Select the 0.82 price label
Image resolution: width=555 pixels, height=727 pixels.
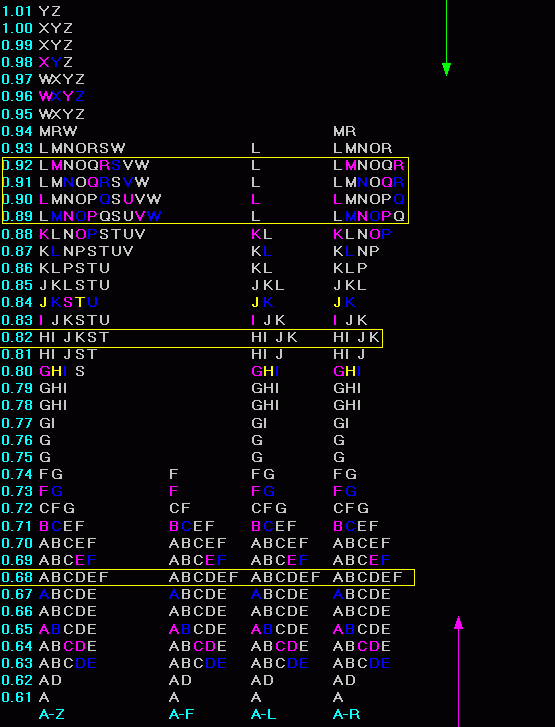pyautogui.click(x=17, y=337)
